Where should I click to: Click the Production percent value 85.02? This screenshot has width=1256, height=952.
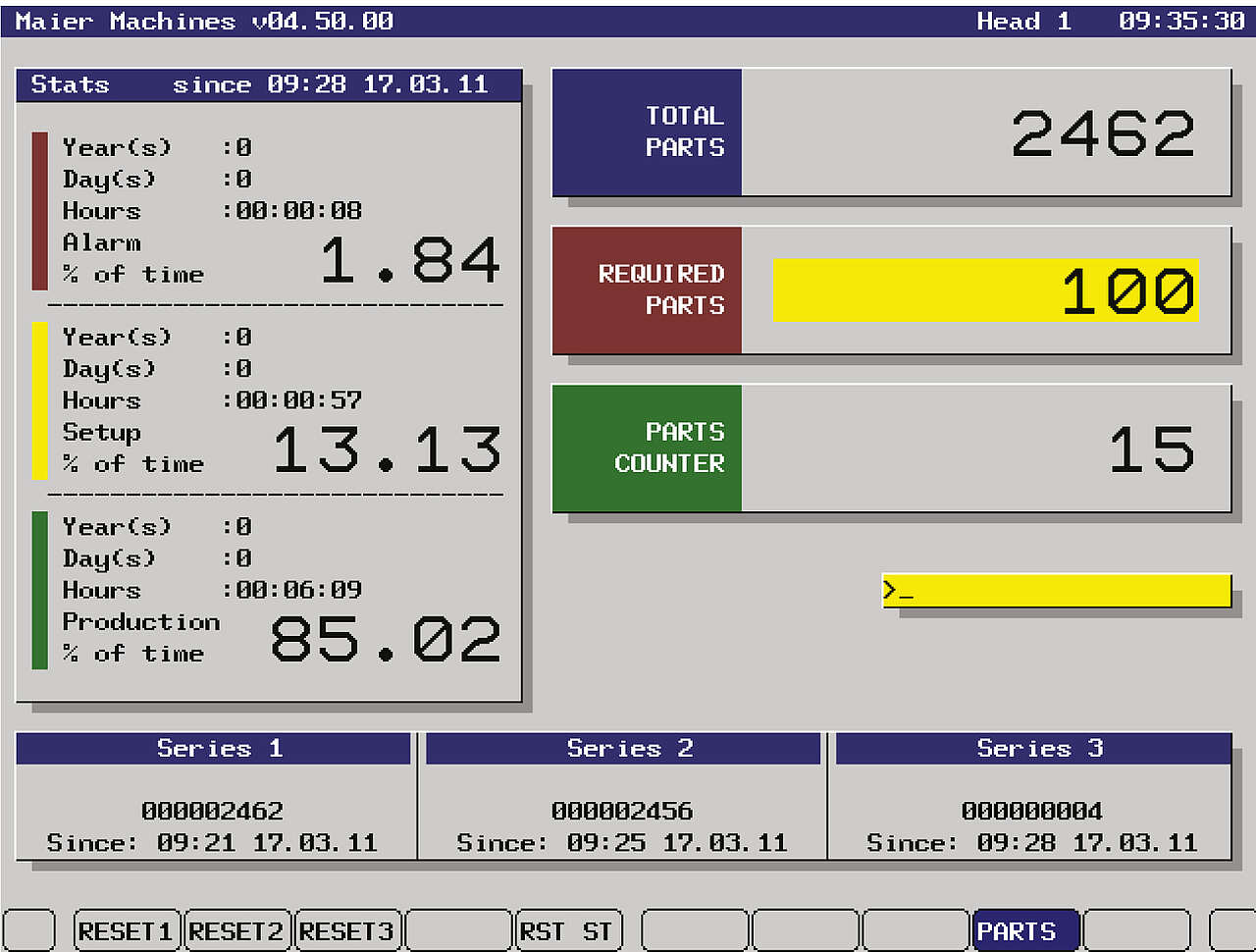coord(386,640)
